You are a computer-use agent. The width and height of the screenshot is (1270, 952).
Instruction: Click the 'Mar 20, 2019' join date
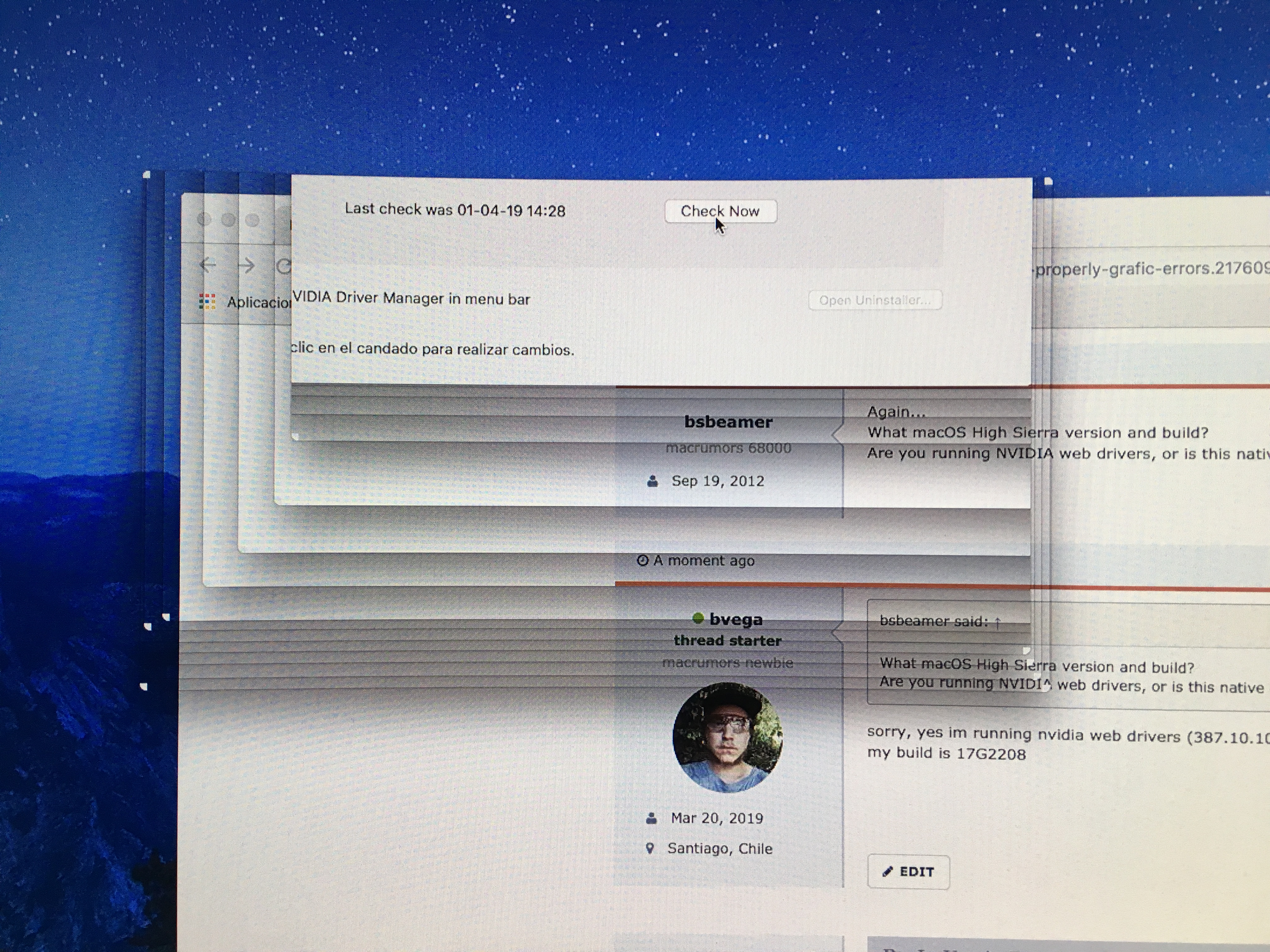(x=717, y=818)
